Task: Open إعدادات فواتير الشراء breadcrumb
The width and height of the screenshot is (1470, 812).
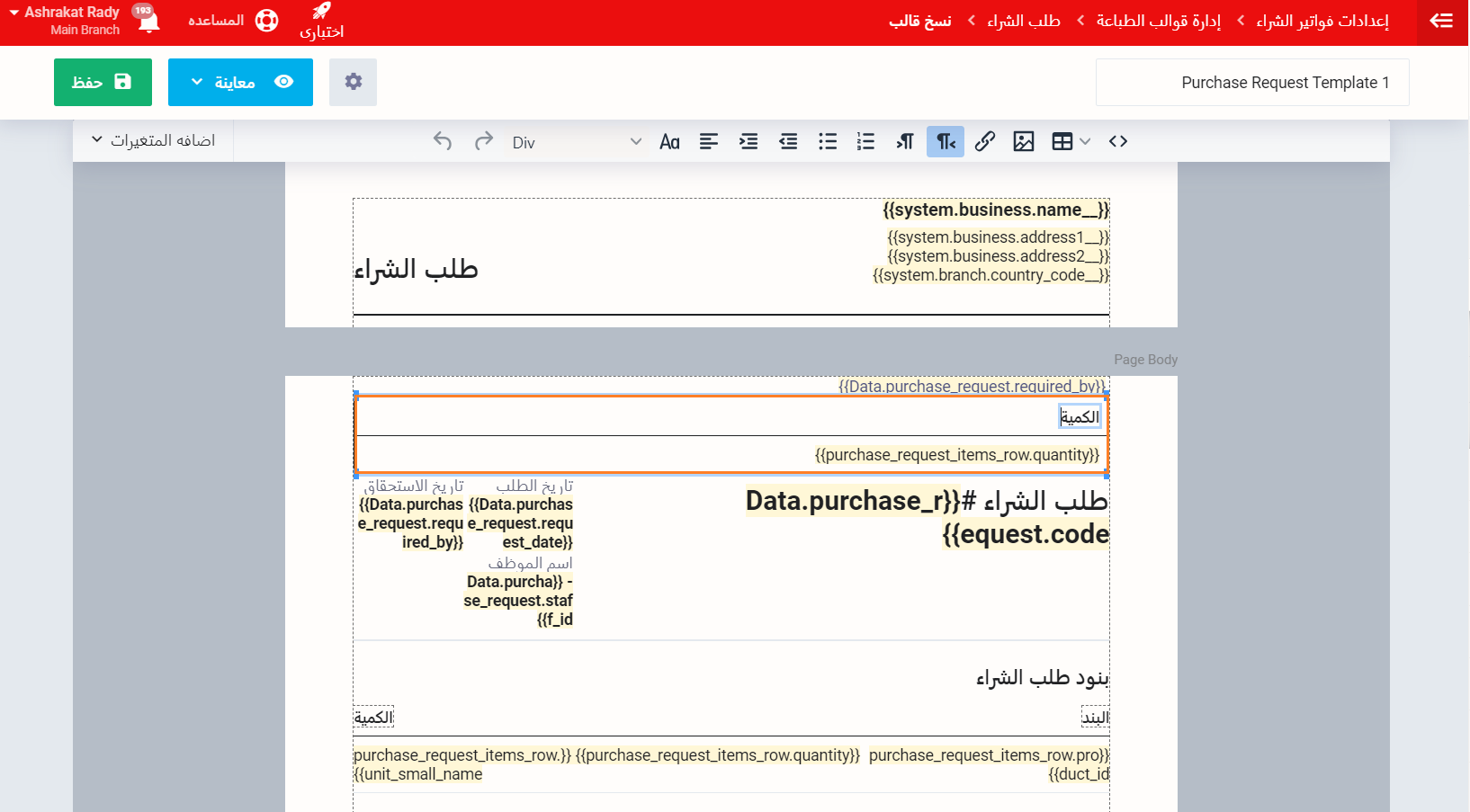Action: 1322,21
